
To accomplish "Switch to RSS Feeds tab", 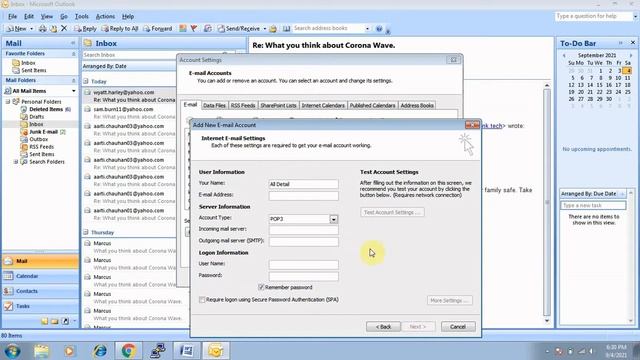I will 243,105.
